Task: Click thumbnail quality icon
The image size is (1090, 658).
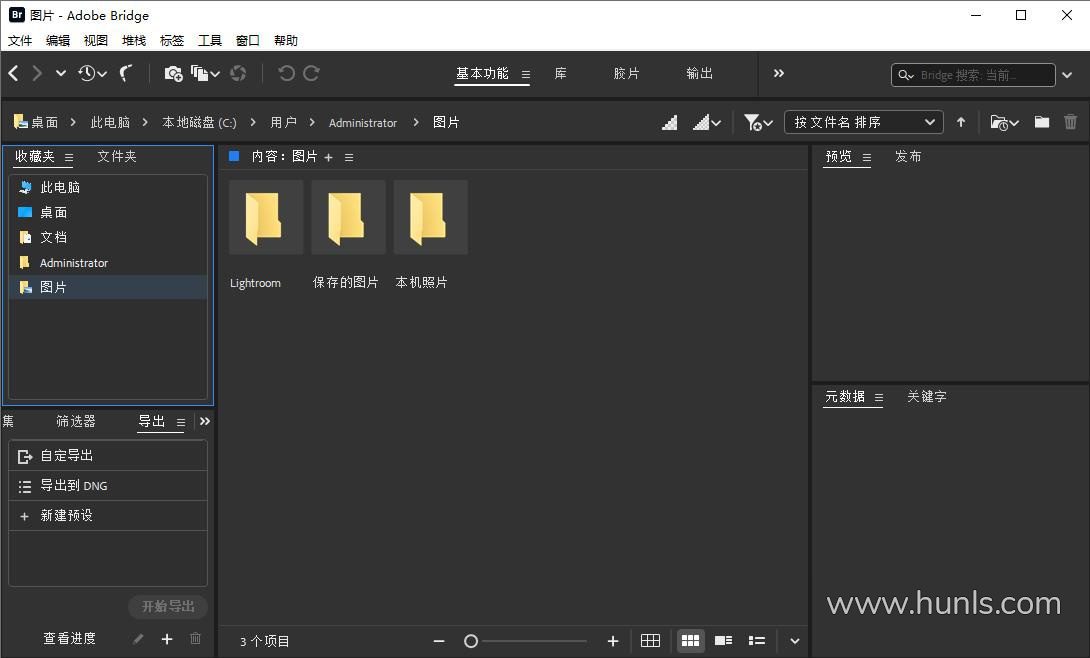Action: (669, 123)
